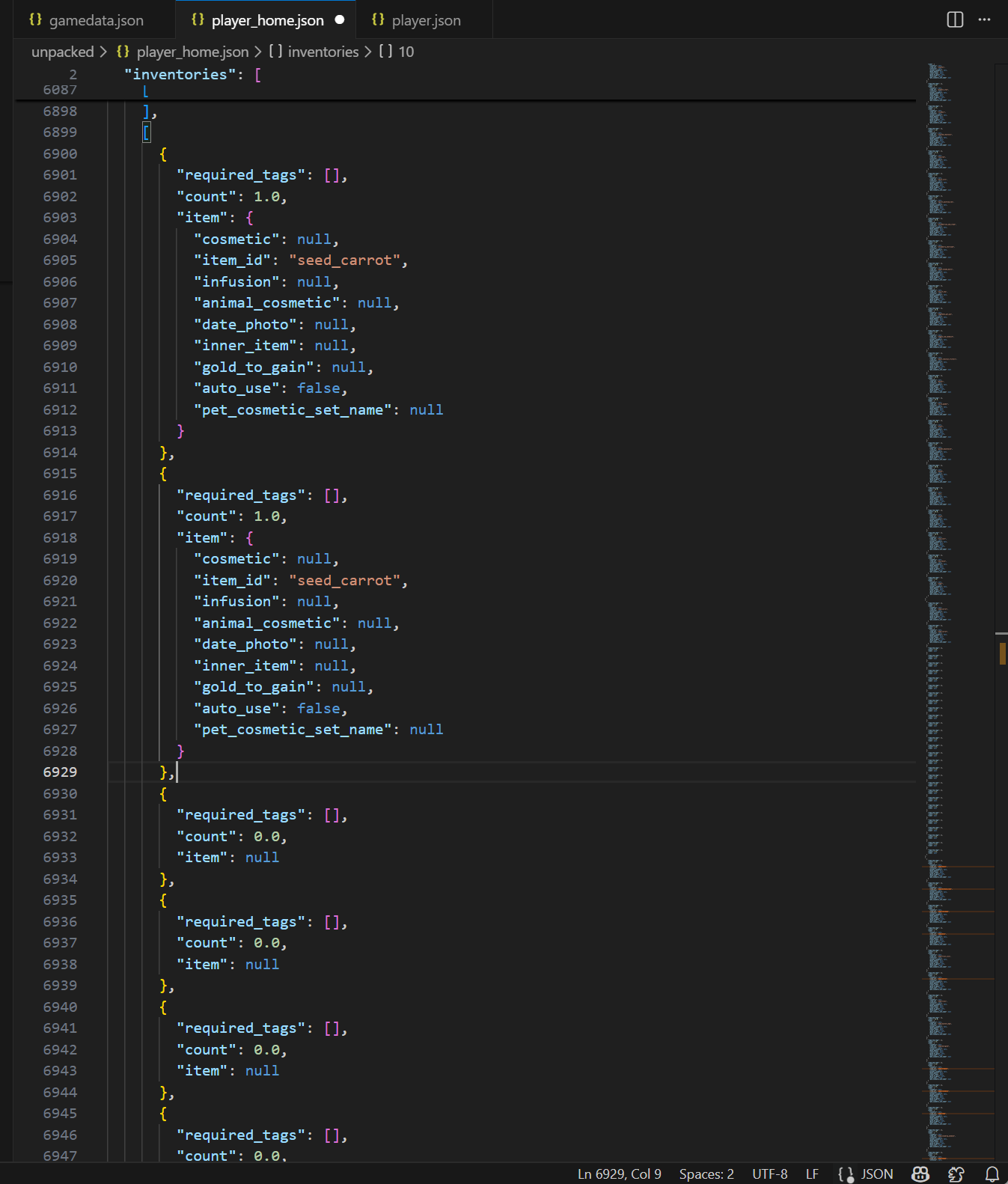Click the unsaved dot on player_home.json tab
Viewport: 1008px width, 1184px height.
340,20
